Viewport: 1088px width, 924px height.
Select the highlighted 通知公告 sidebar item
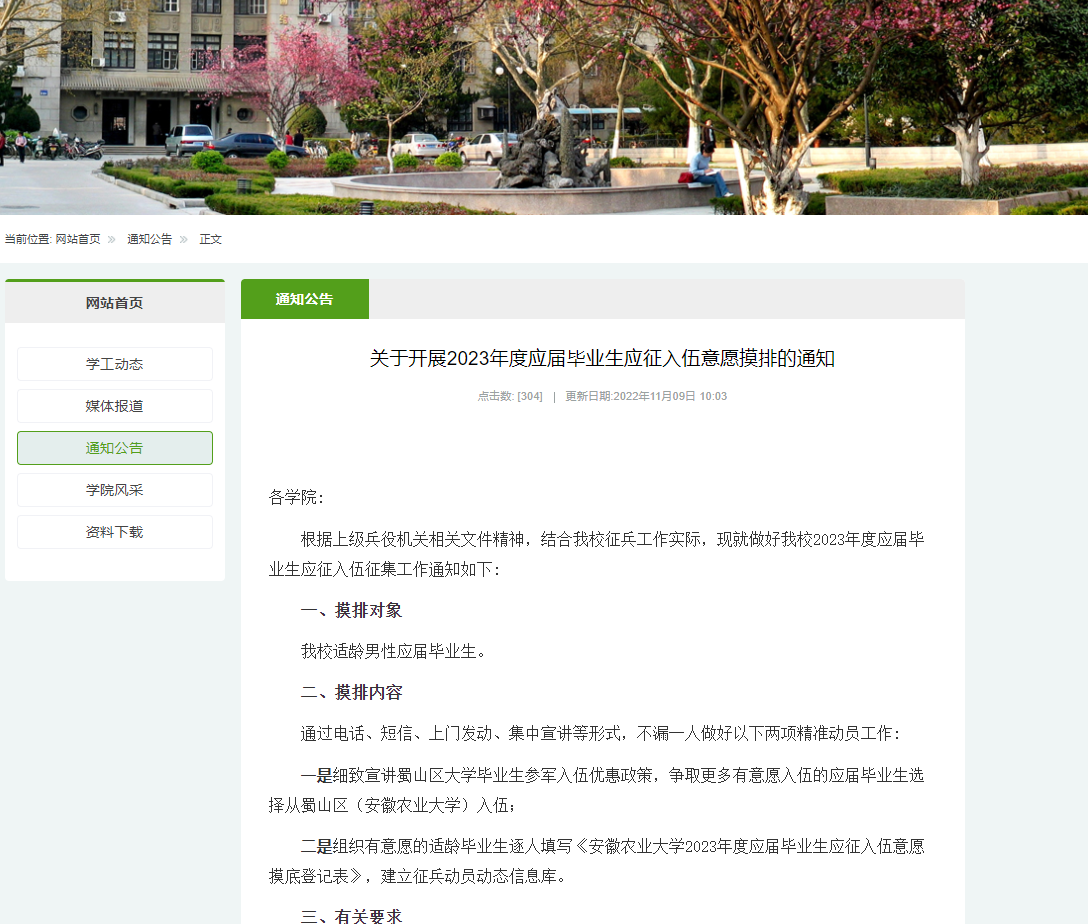pyautogui.click(x=114, y=448)
